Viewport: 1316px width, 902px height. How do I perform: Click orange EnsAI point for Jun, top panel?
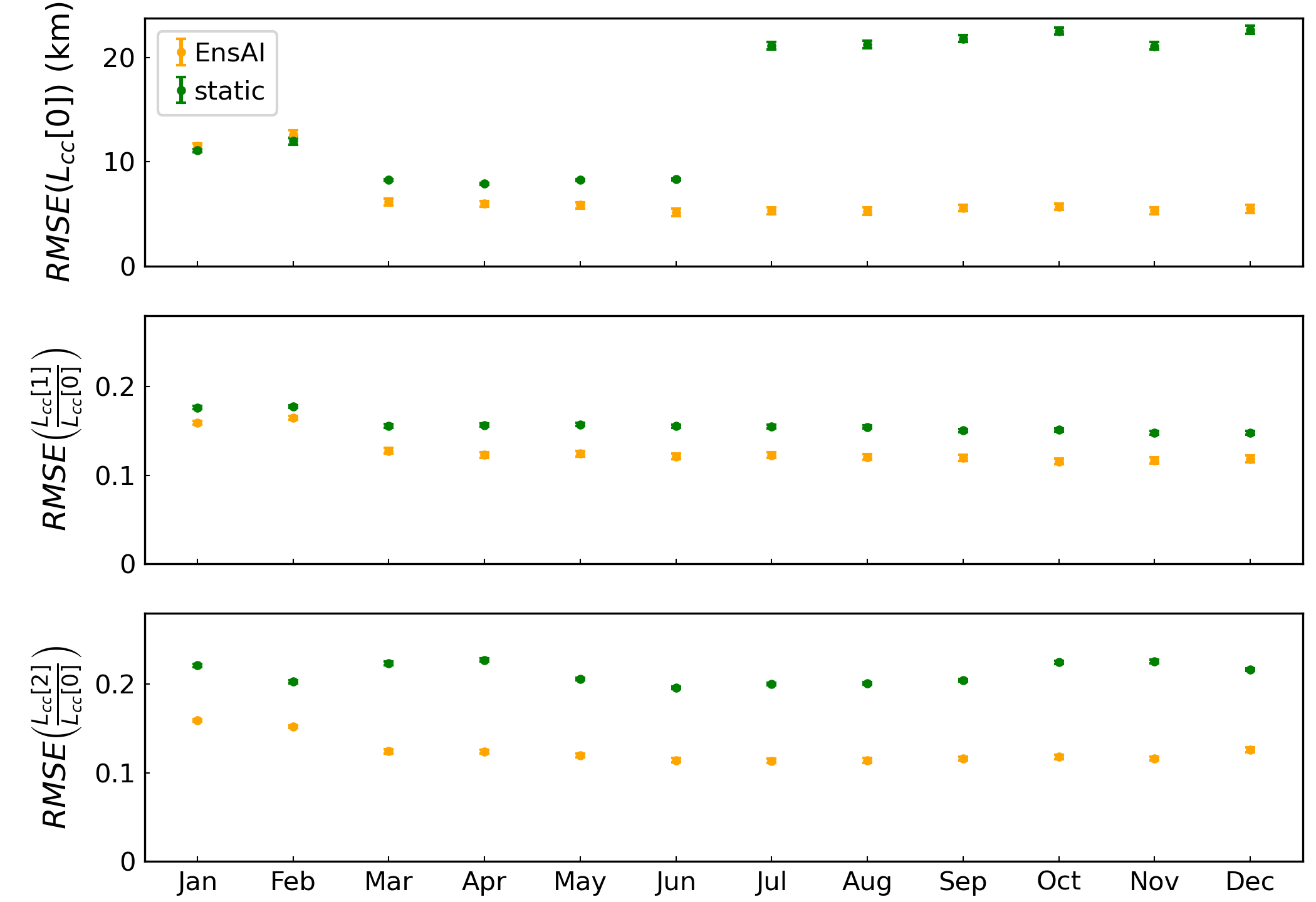tap(676, 212)
